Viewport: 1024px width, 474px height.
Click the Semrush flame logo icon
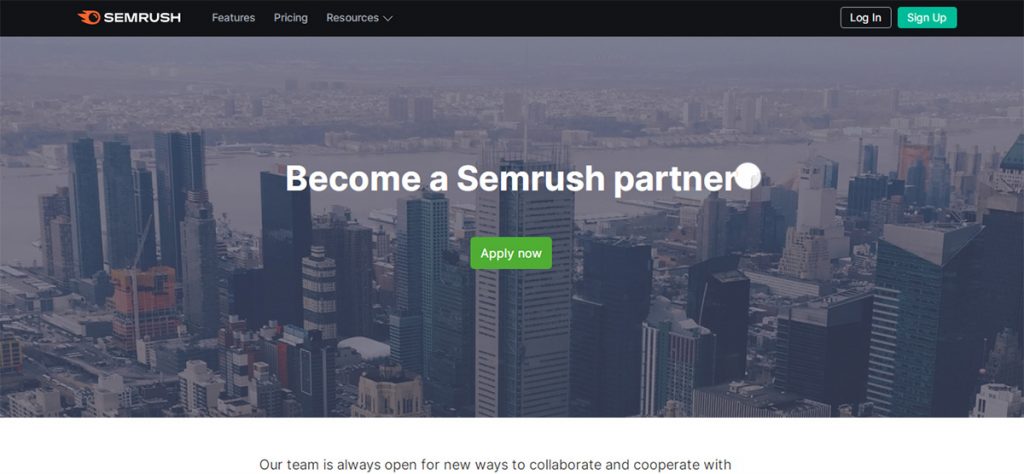coord(89,18)
